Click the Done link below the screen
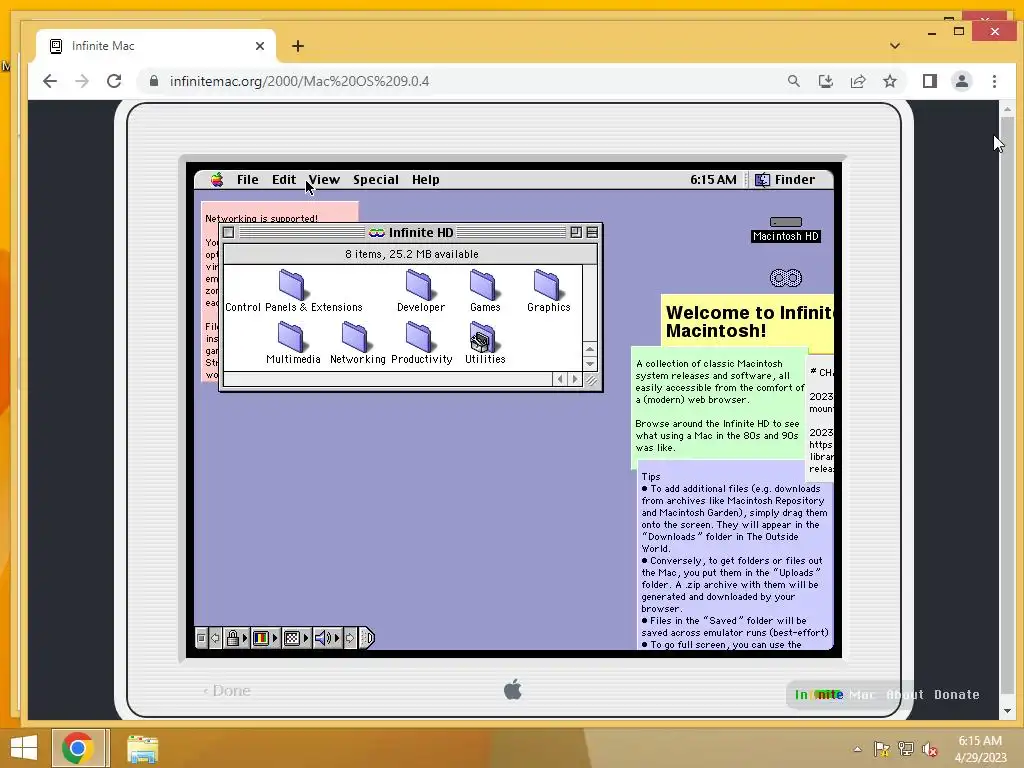This screenshot has height=768, width=1024. pyautogui.click(x=227, y=690)
